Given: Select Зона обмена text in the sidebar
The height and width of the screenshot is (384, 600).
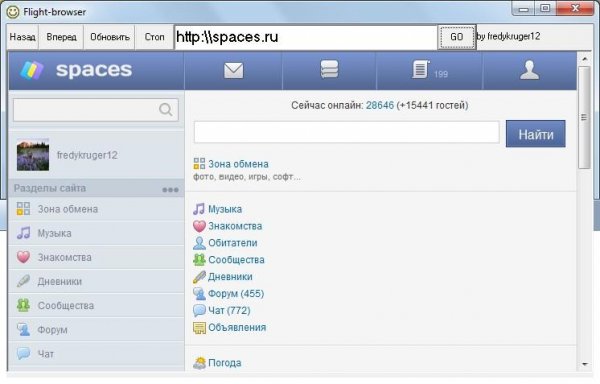Looking at the screenshot, I should [68, 209].
